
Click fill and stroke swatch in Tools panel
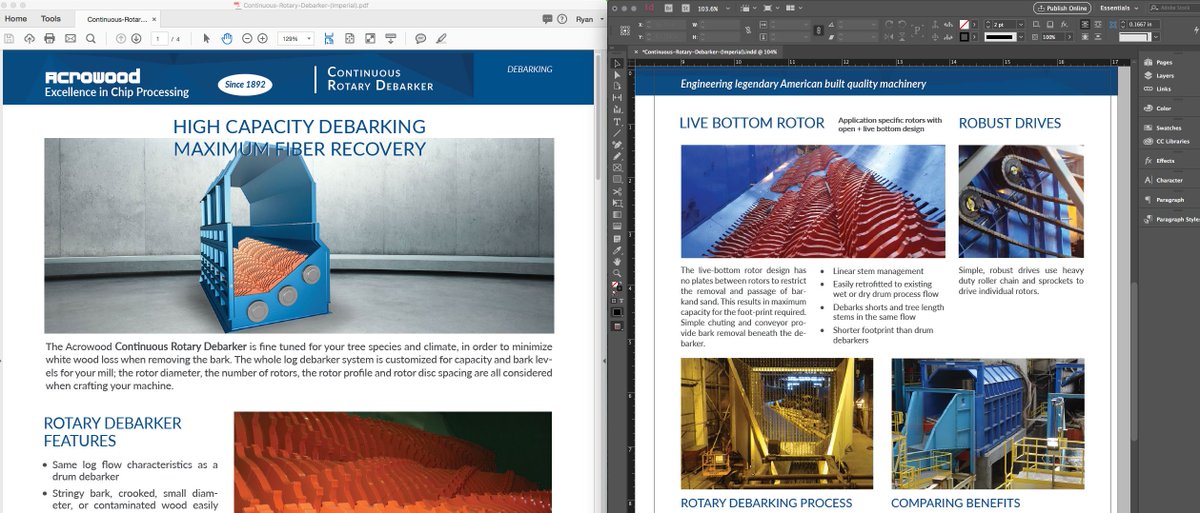tap(617, 286)
